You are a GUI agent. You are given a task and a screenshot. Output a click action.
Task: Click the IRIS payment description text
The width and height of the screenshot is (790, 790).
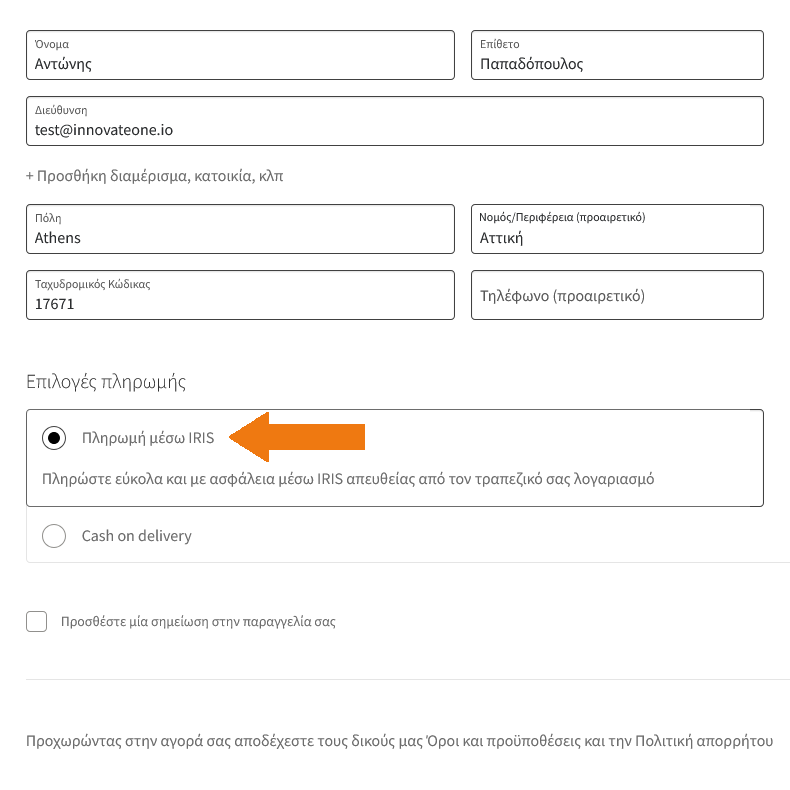(x=348, y=479)
